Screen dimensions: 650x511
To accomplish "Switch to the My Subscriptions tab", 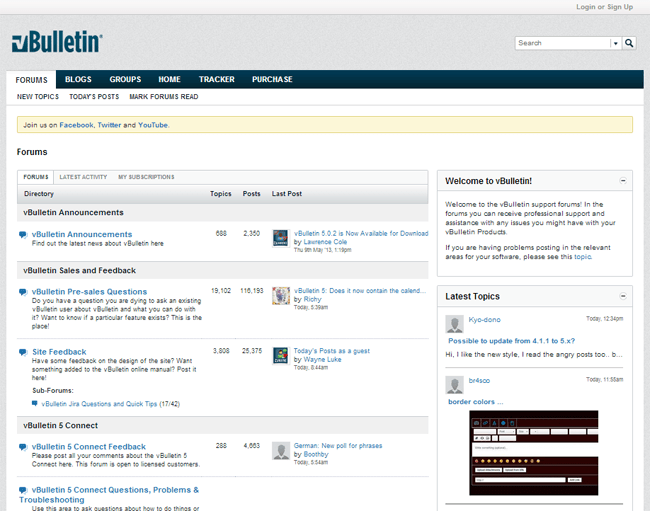I will point(146,177).
